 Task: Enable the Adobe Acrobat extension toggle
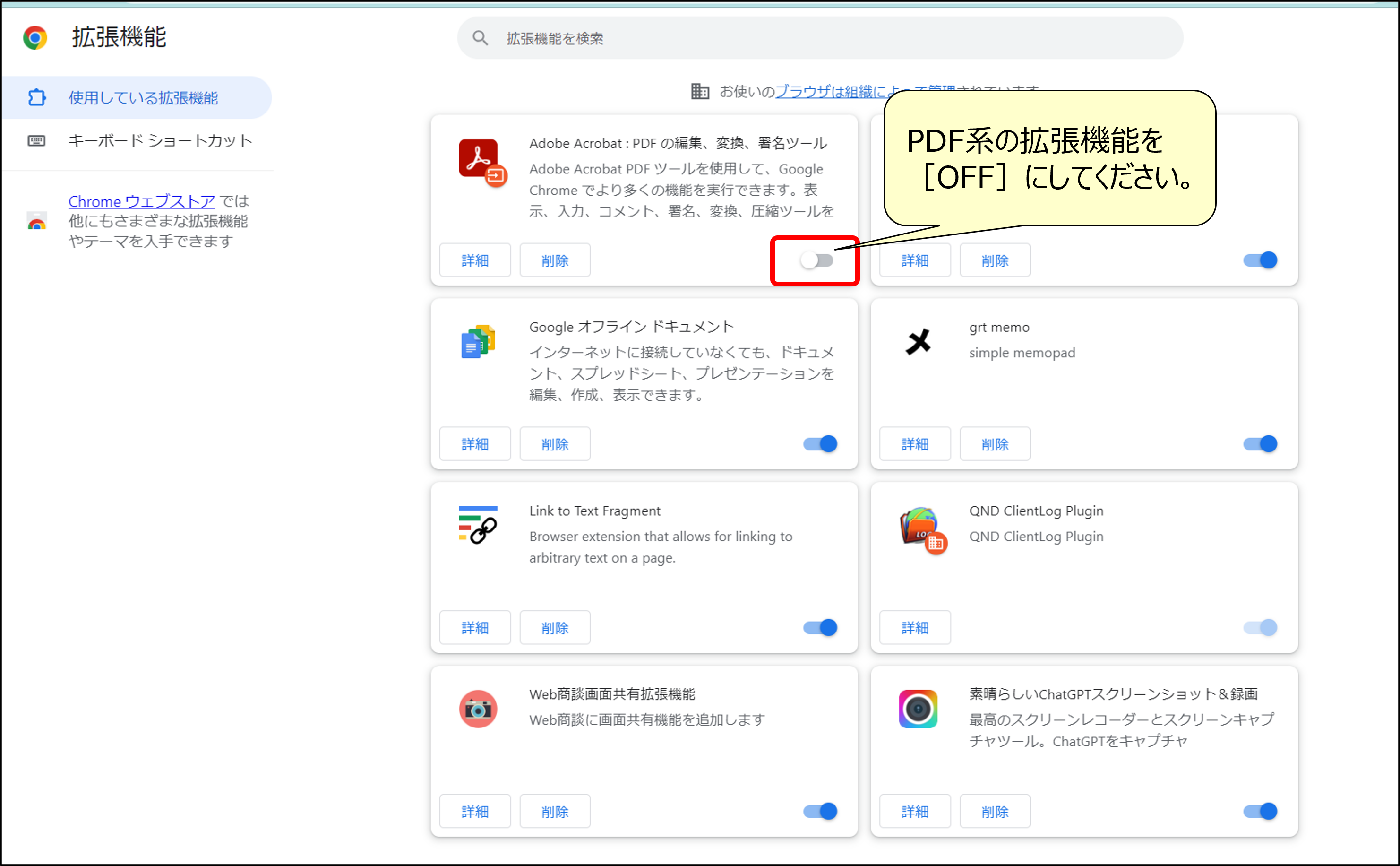tap(815, 260)
